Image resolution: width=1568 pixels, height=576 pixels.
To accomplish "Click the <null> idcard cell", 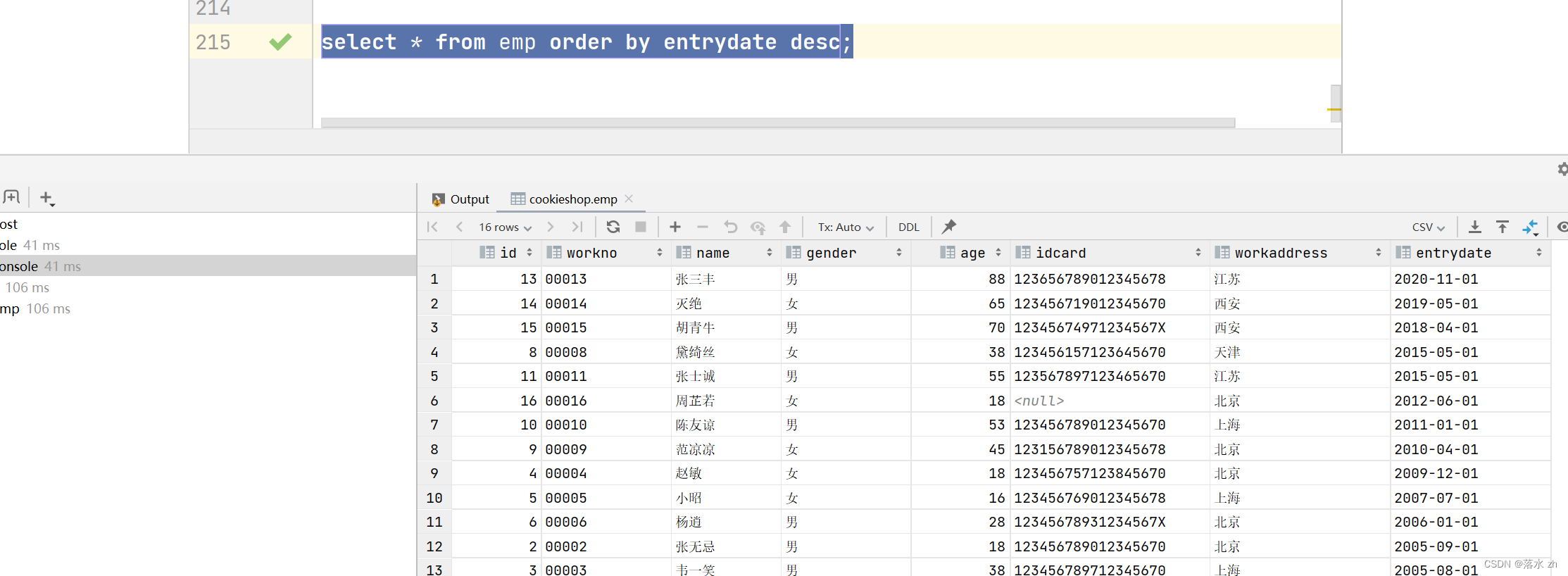I will coord(1110,401).
